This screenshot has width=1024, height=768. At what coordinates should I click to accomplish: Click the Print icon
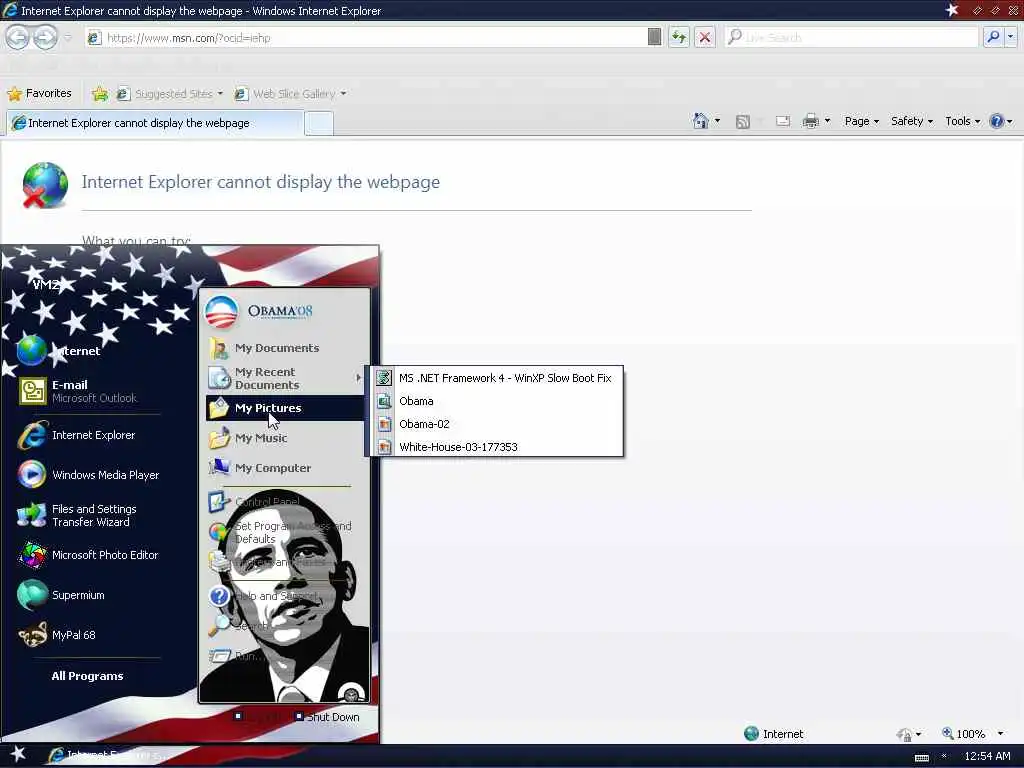810,121
